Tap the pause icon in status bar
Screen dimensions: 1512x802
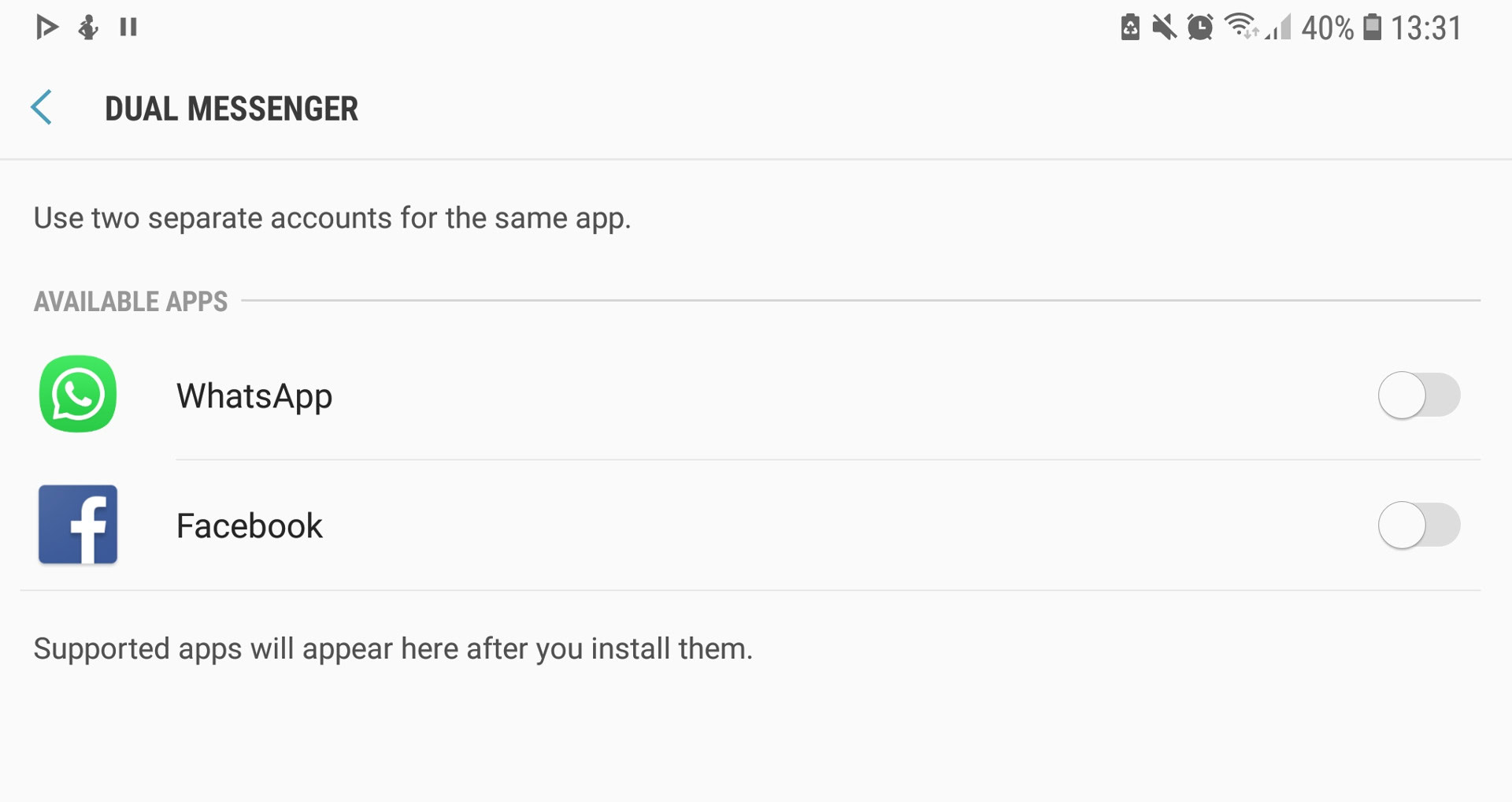point(128,28)
